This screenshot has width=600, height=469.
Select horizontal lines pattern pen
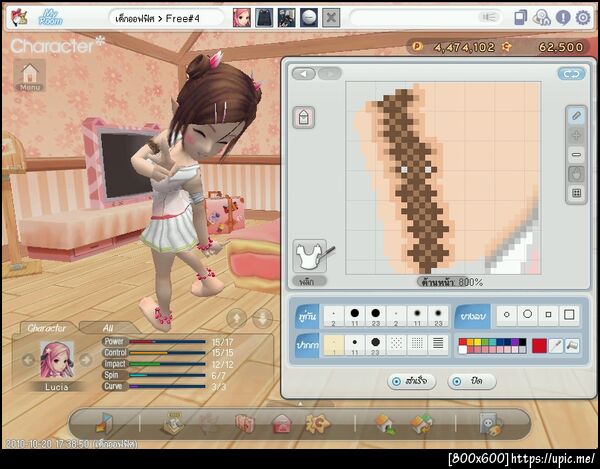(x=438, y=345)
